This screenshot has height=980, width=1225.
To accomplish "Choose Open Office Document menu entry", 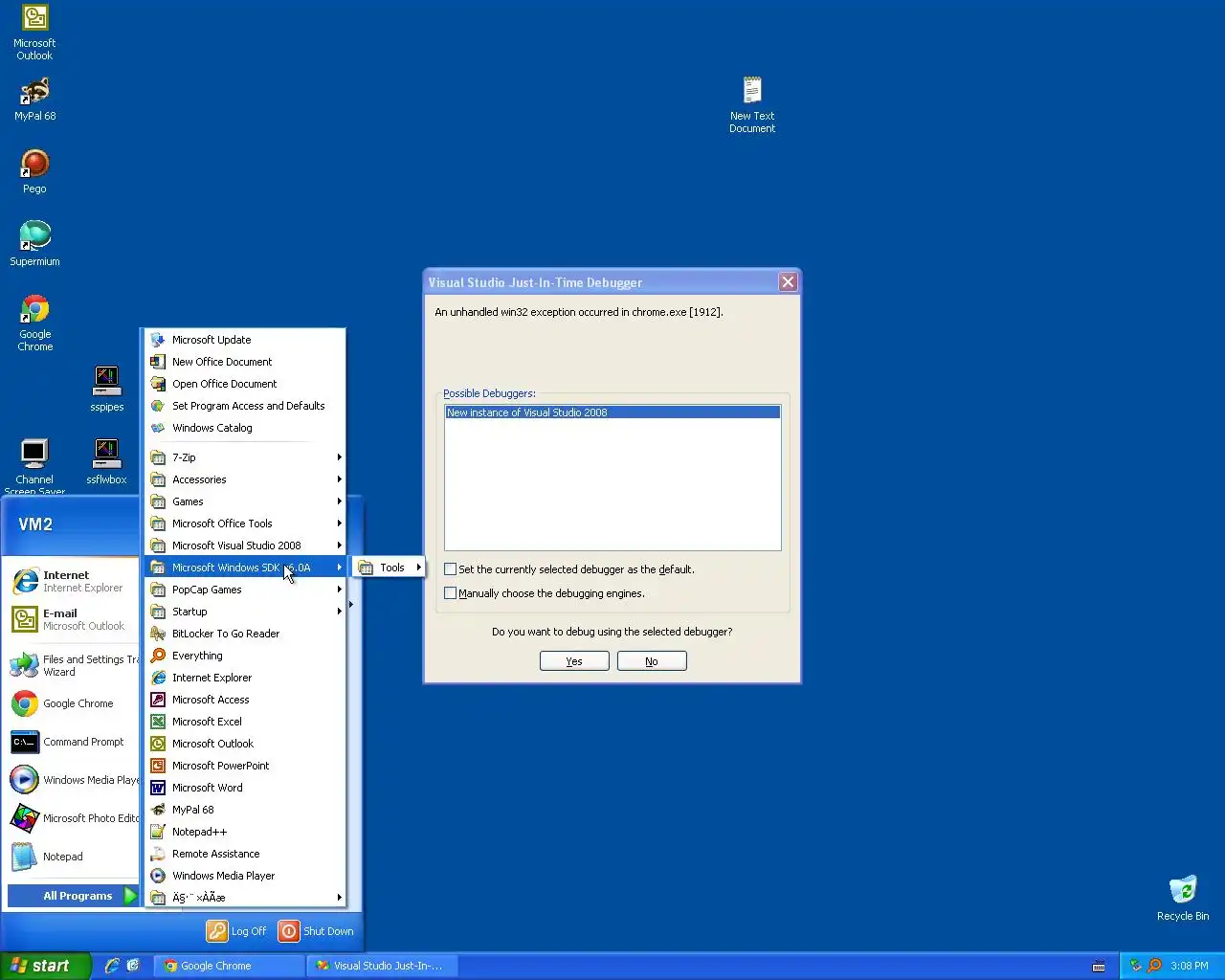I will coord(244,384).
